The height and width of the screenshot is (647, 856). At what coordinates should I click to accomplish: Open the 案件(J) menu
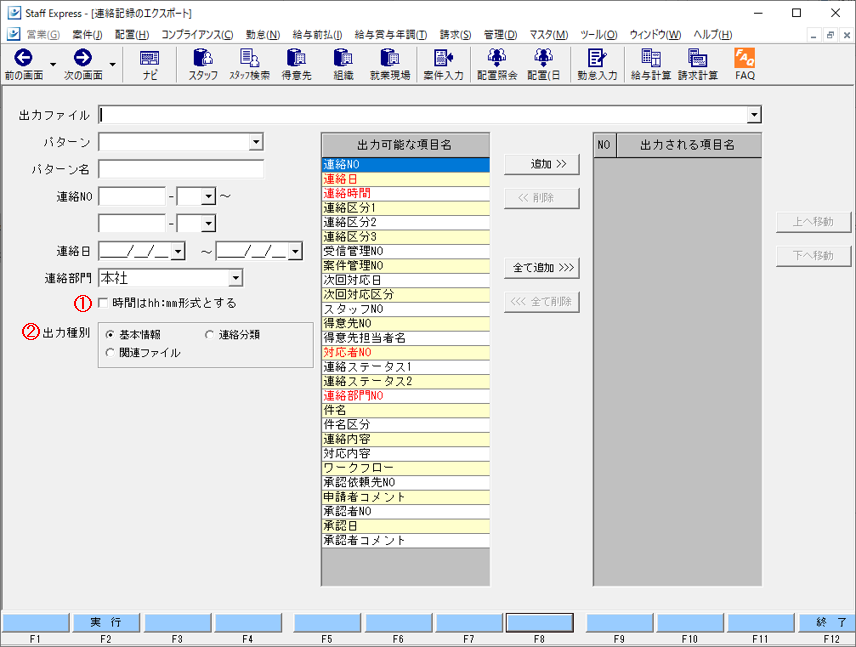click(87, 34)
